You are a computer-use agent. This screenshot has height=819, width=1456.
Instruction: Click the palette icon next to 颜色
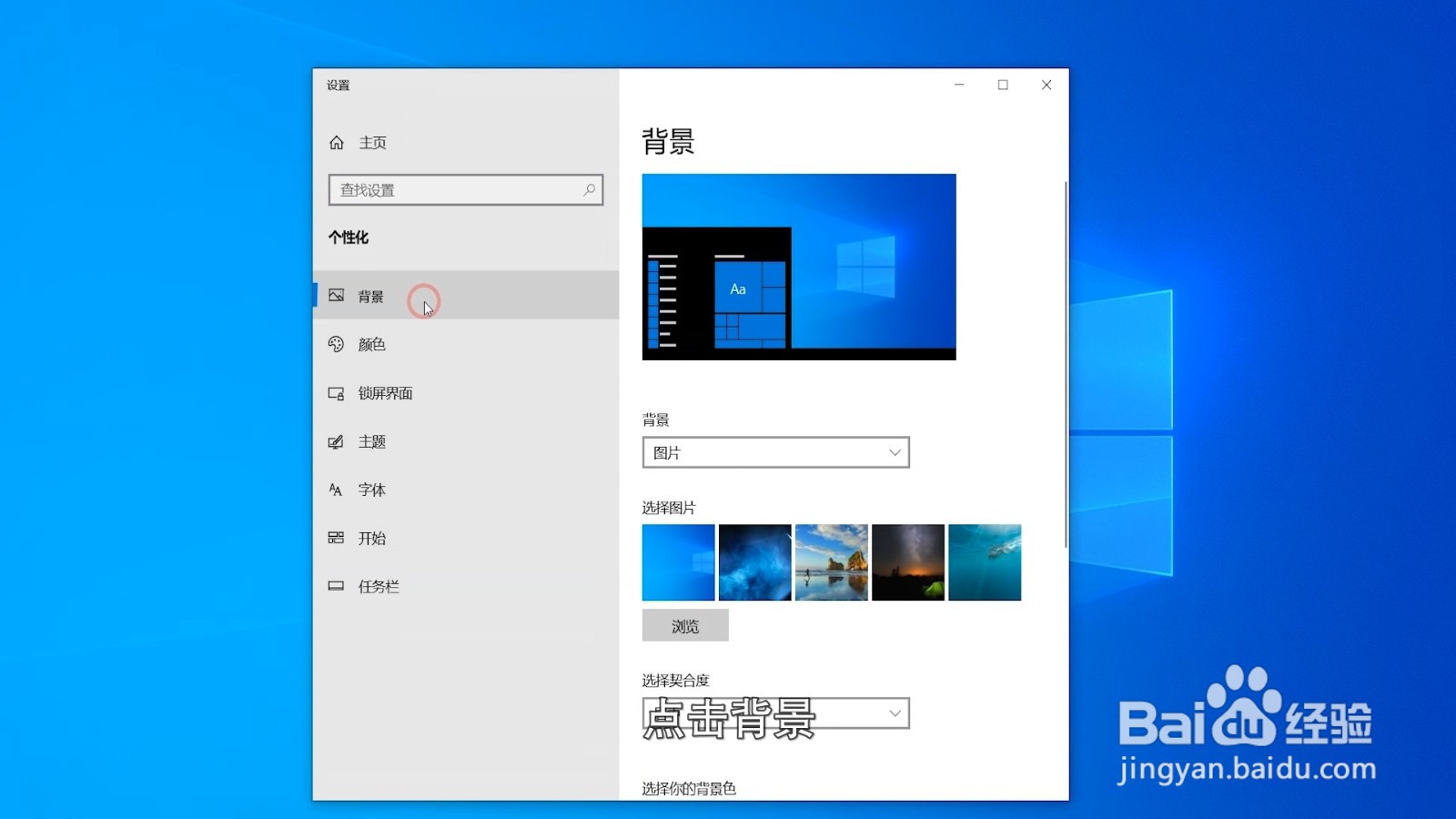point(336,344)
